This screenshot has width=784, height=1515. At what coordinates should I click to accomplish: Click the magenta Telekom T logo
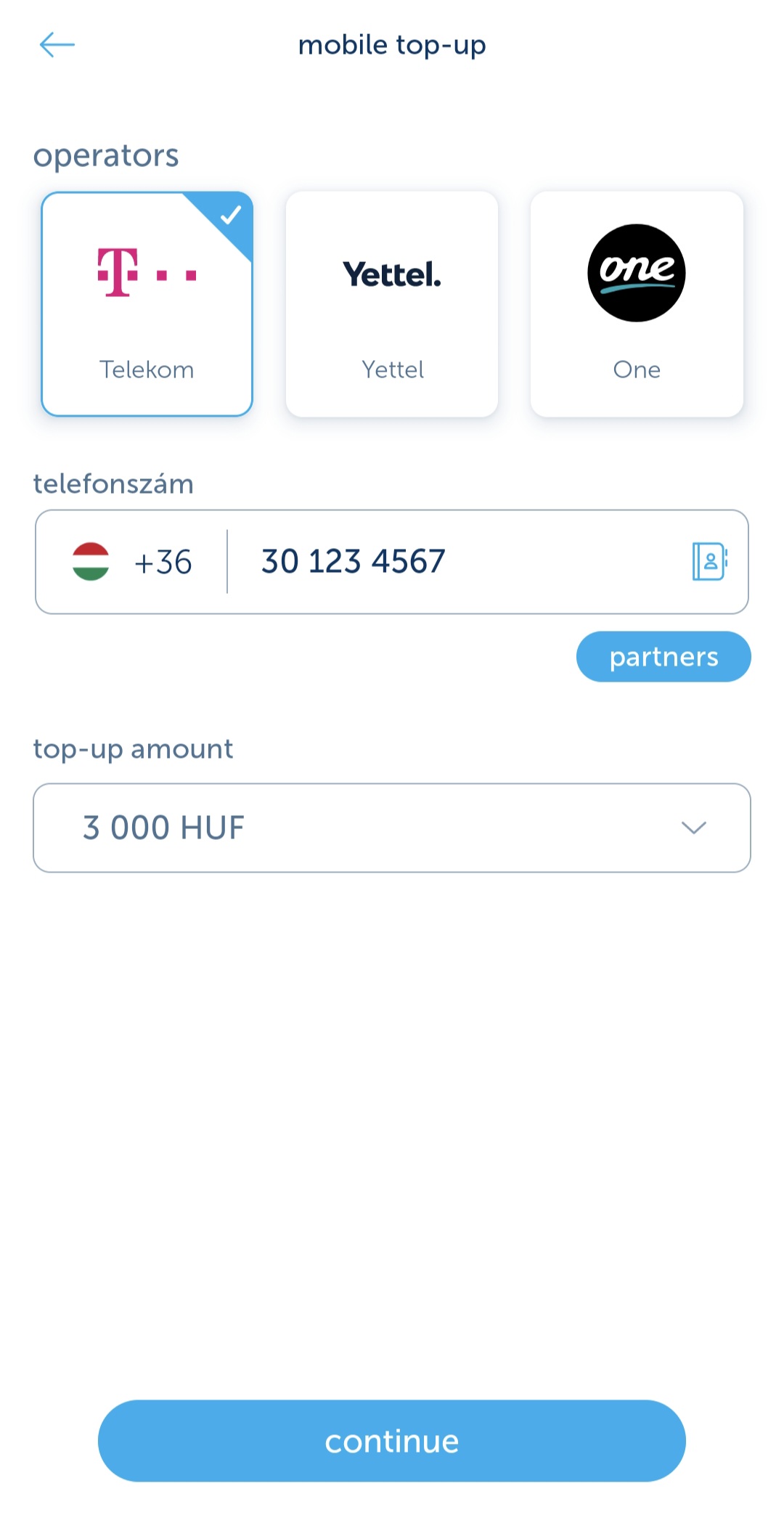pyautogui.click(x=147, y=273)
